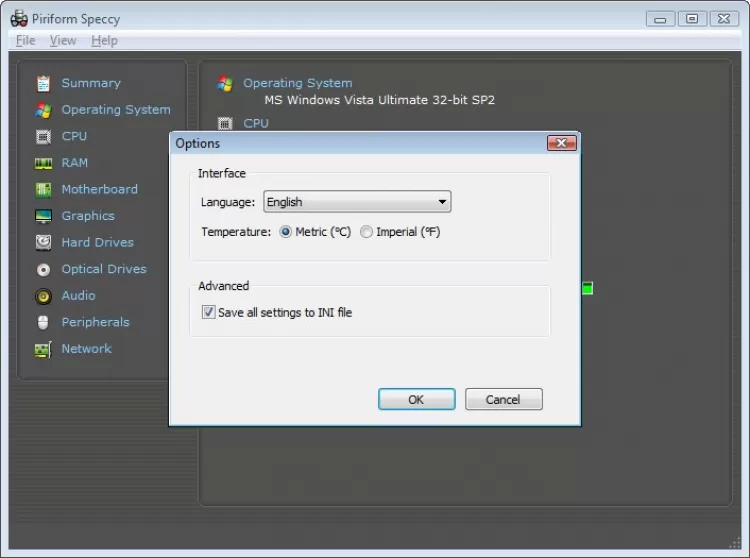Open the CPU heading link in main panel
The image size is (750, 558).
[x=256, y=123]
